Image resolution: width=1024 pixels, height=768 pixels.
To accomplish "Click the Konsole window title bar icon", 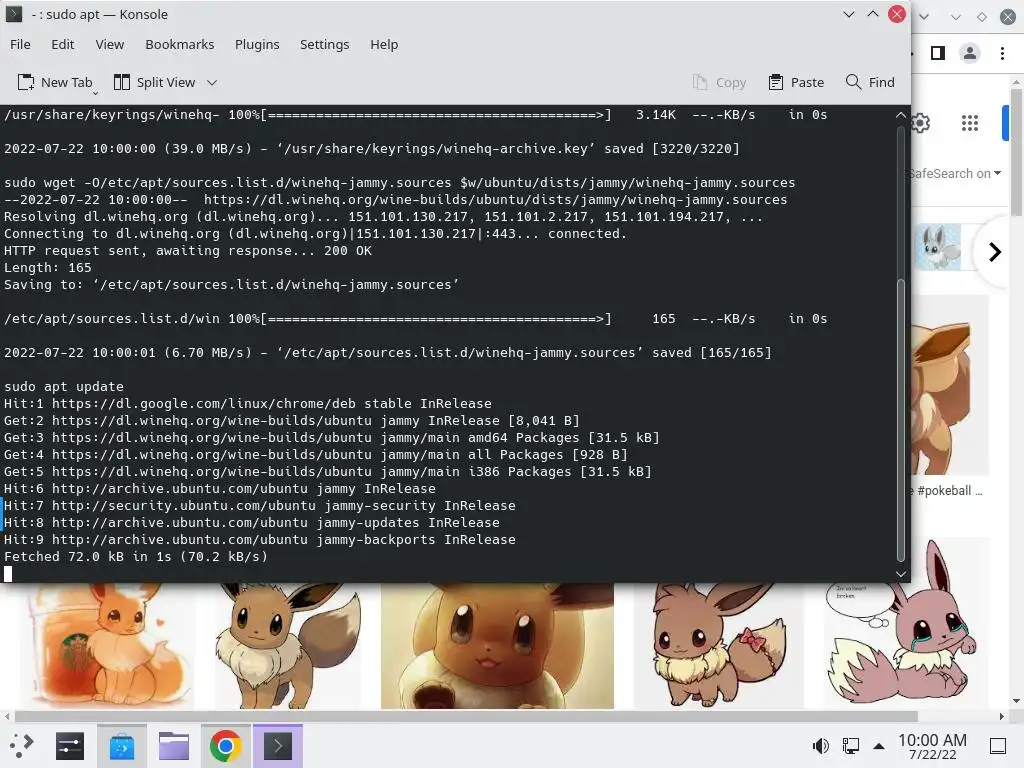I will (x=14, y=14).
